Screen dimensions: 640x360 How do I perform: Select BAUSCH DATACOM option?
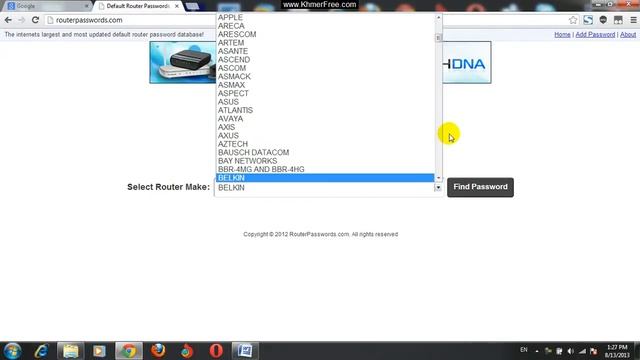click(x=325, y=153)
